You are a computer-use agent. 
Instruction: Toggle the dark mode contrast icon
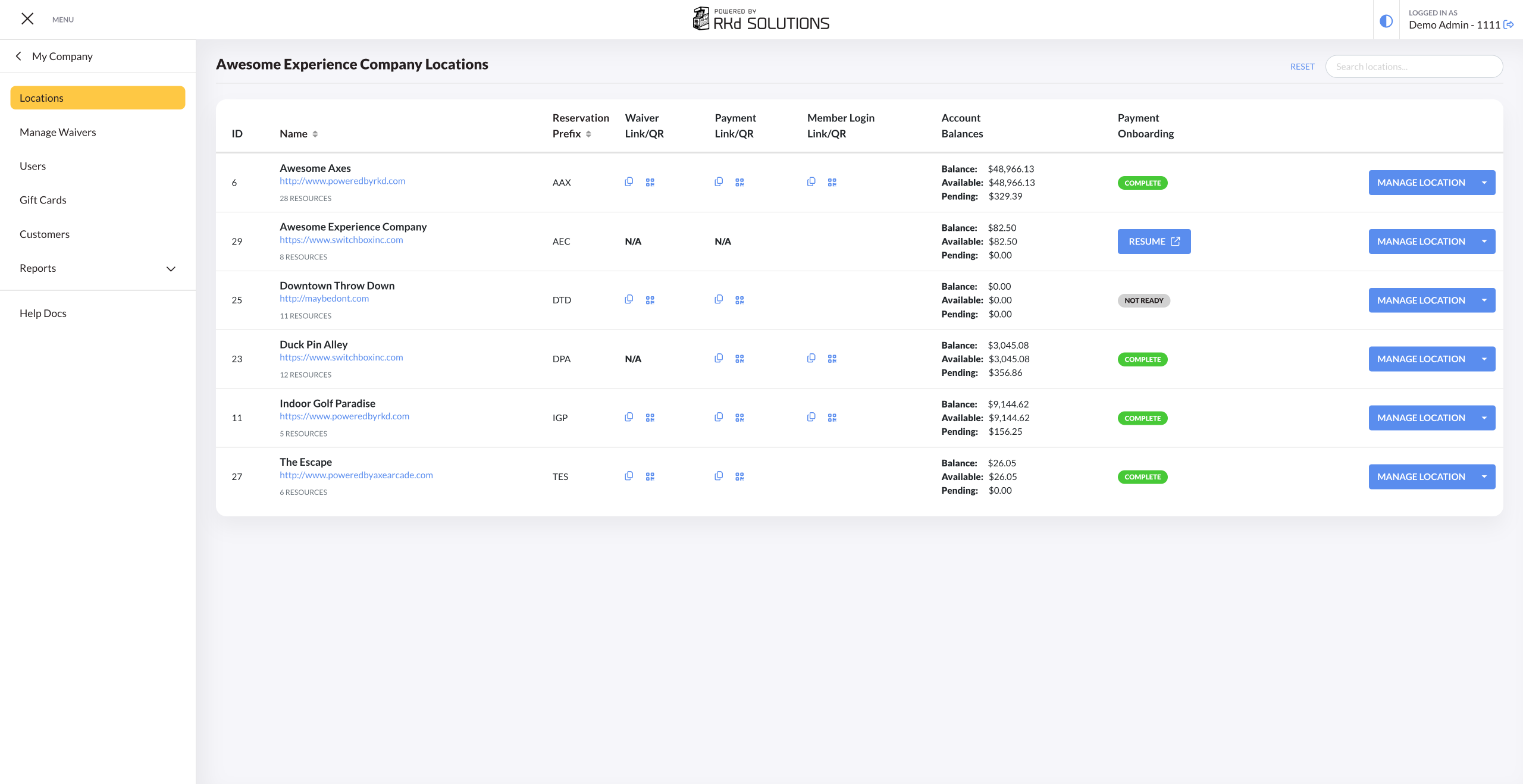[x=1386, y=21]
